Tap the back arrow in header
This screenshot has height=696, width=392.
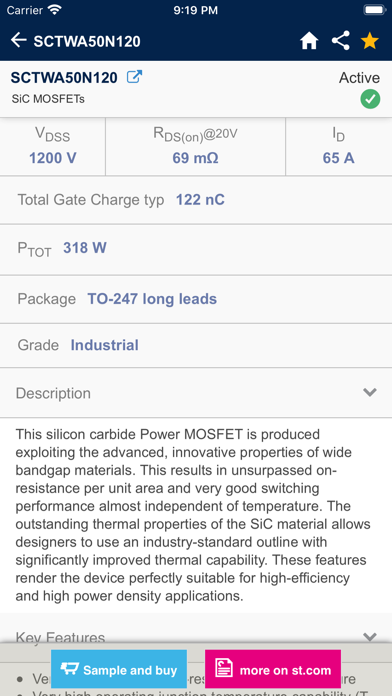[x=18, y=40]
